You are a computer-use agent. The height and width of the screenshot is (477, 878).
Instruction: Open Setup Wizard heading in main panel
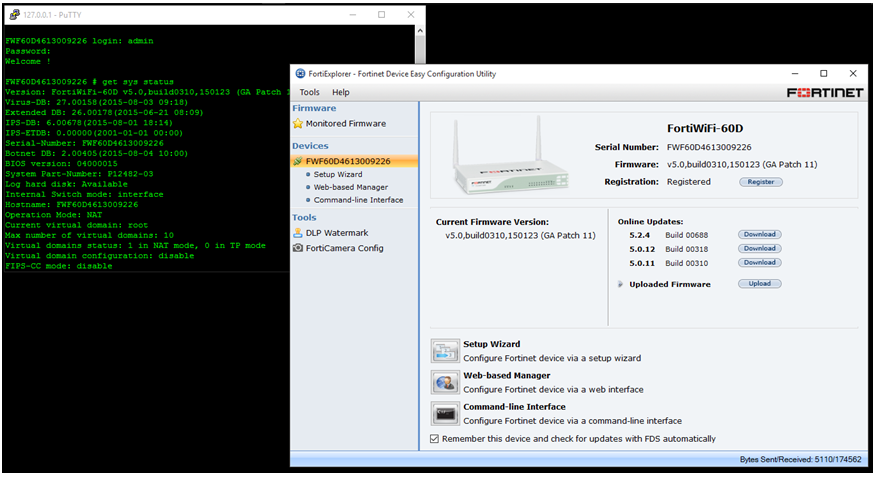click(x=492, y=344)
